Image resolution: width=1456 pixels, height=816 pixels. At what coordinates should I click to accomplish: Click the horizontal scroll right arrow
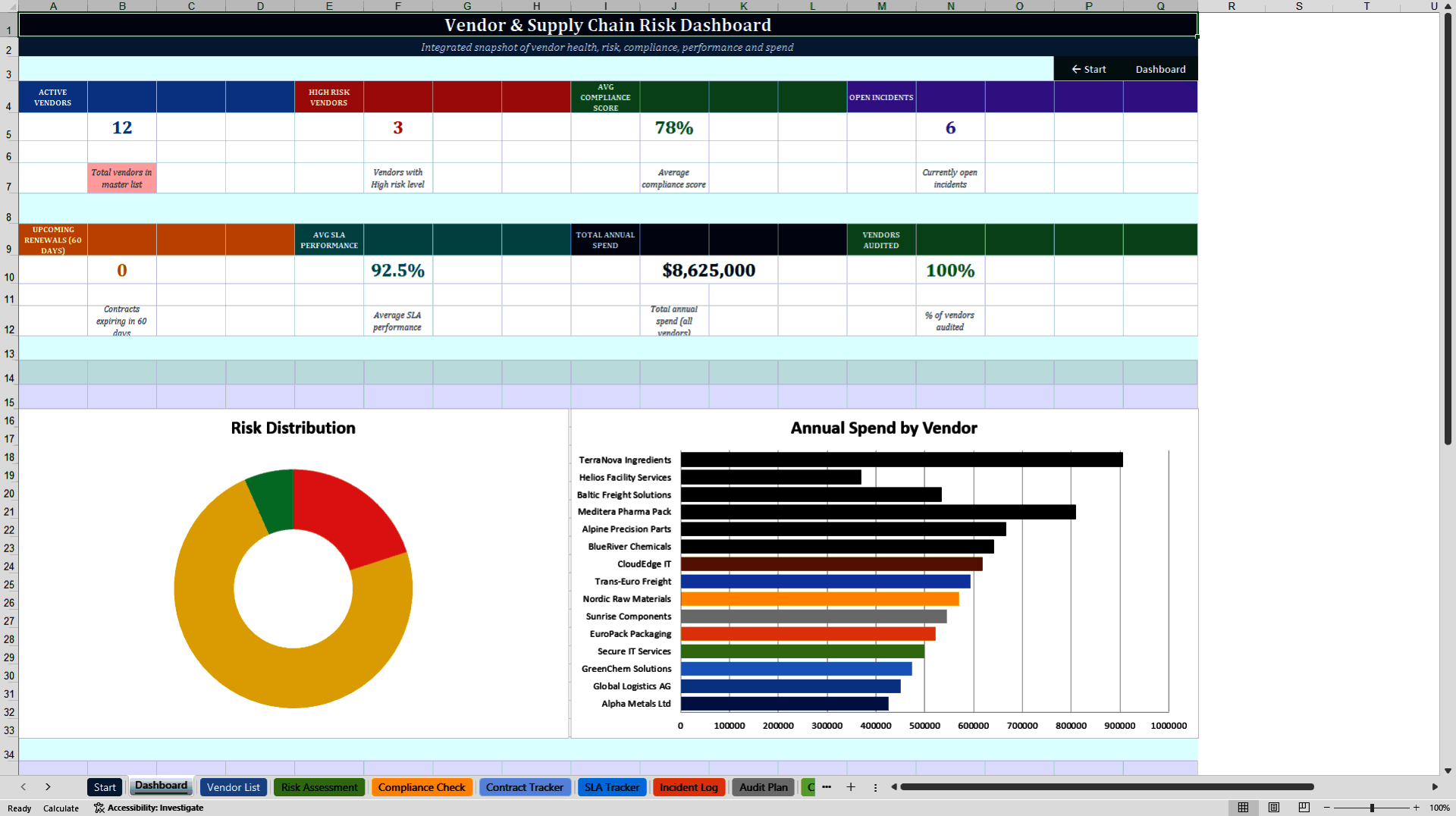click(x=1435, y=787)
